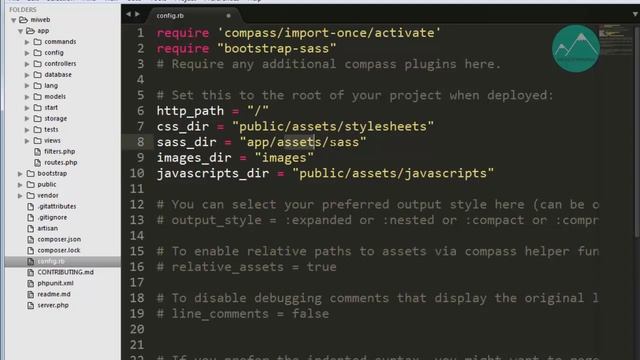640x360 pixels.
Task: Click the .gitignore file icon
Action: coord(31,218)
